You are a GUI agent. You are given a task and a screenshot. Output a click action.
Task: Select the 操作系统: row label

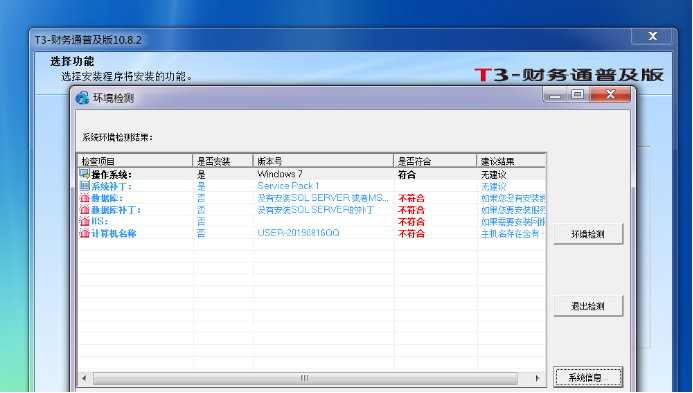coord(111,175)
